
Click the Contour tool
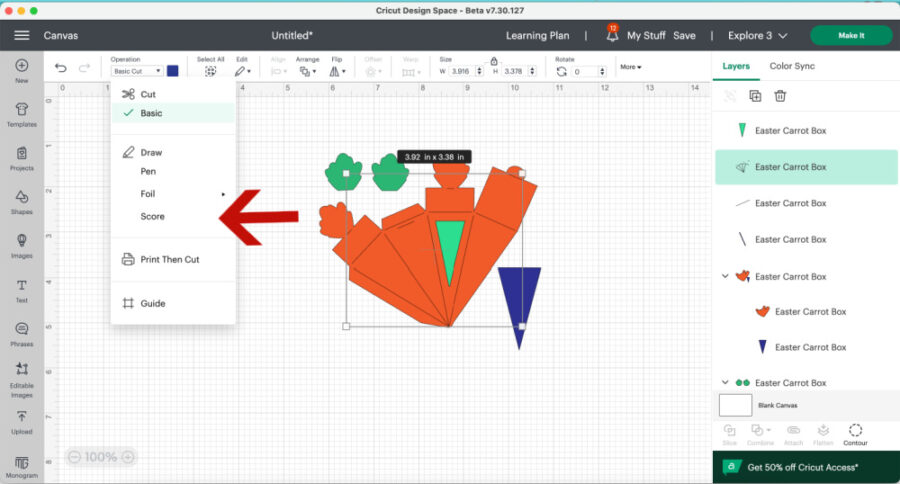(x=855, y=432)
